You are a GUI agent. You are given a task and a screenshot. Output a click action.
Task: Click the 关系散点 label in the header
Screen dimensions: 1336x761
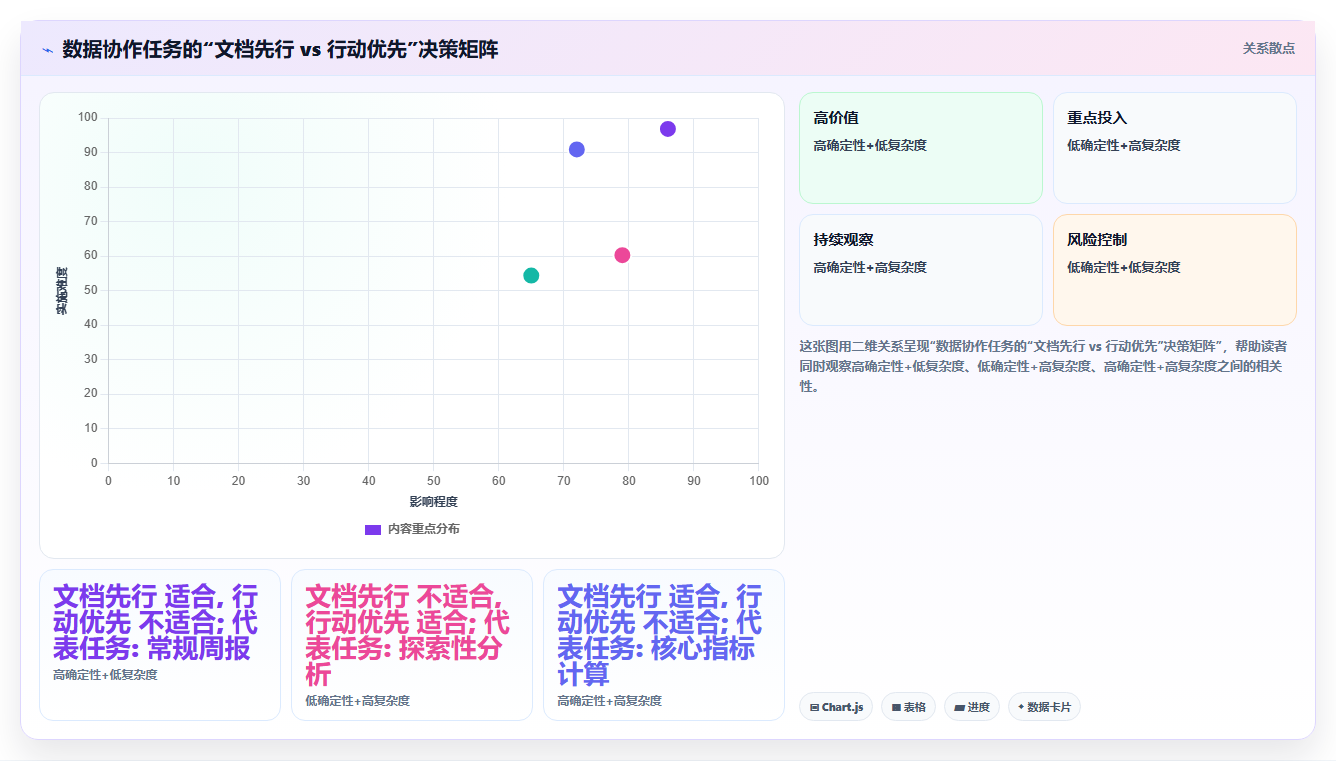tap(1268, 48)
